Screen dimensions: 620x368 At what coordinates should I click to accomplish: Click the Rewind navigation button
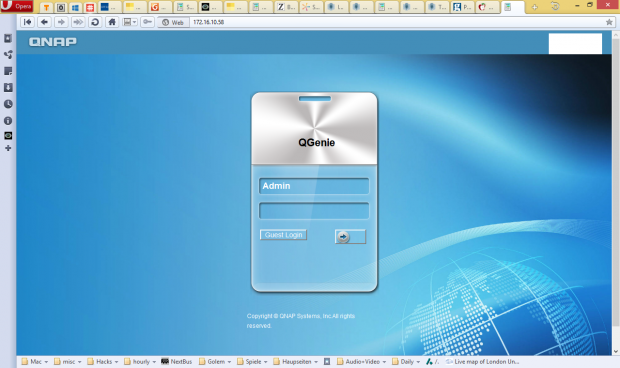(27, 22)
